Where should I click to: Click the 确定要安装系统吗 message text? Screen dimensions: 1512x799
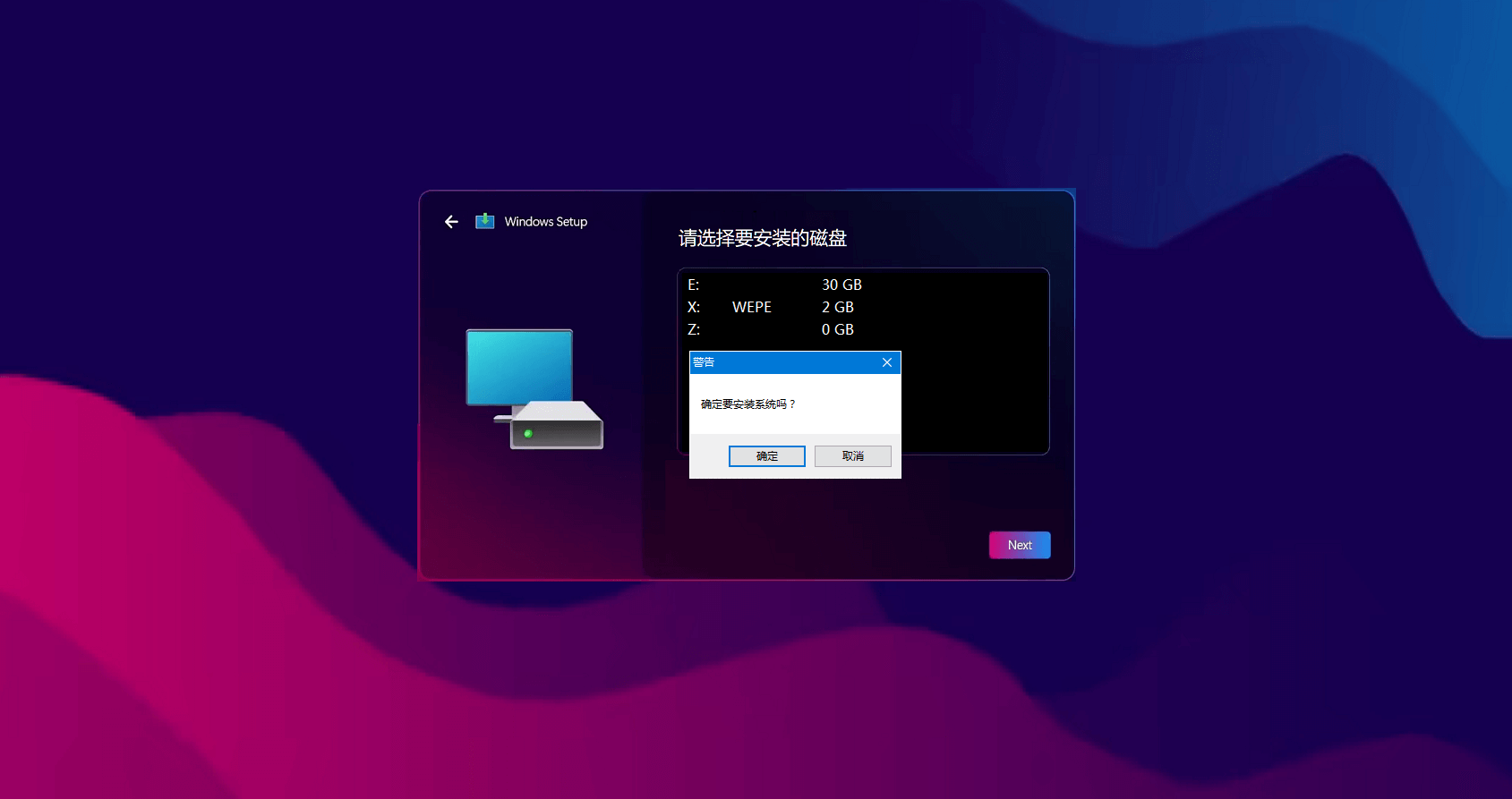click(748, 404)
